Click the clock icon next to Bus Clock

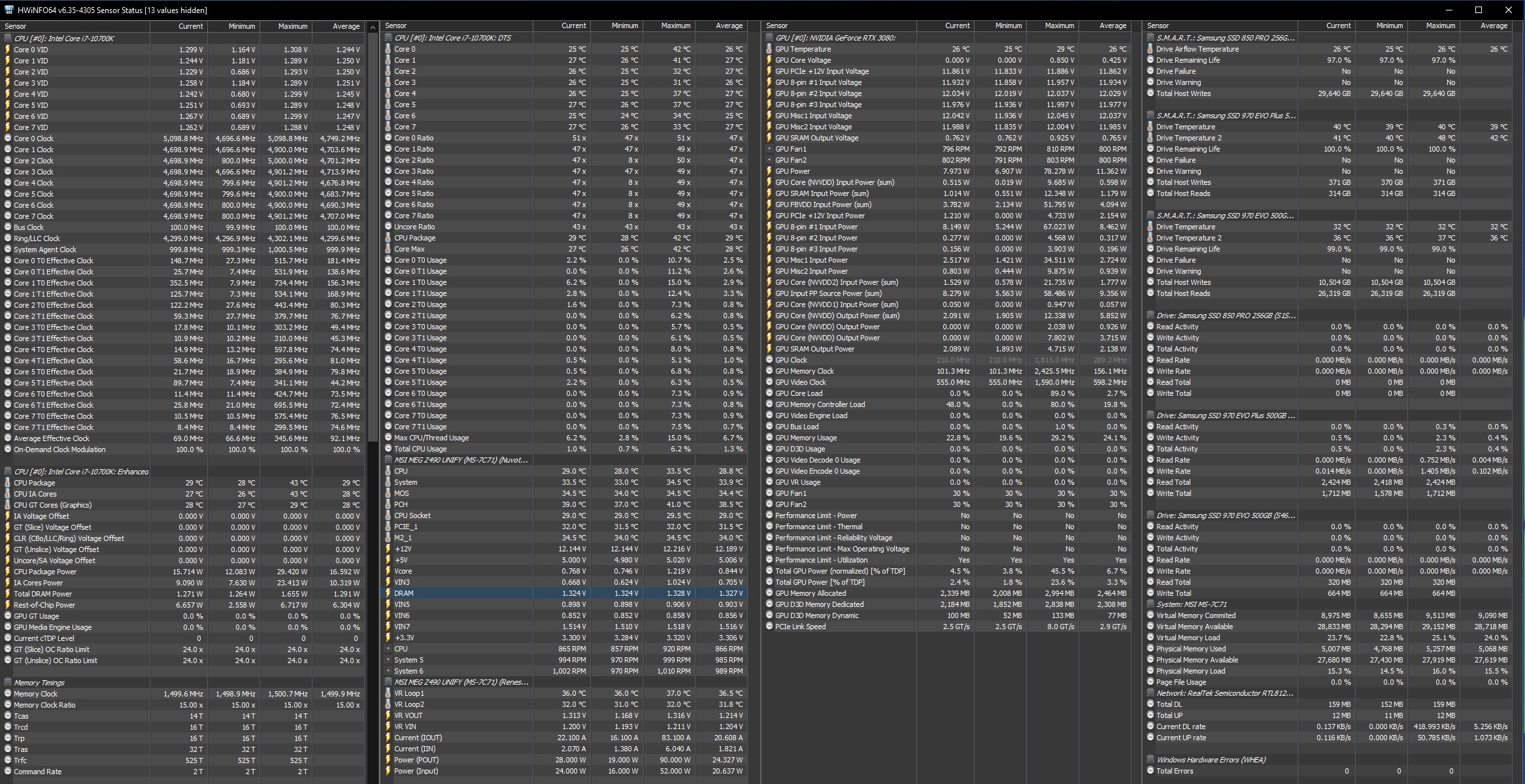click(8, 227)
